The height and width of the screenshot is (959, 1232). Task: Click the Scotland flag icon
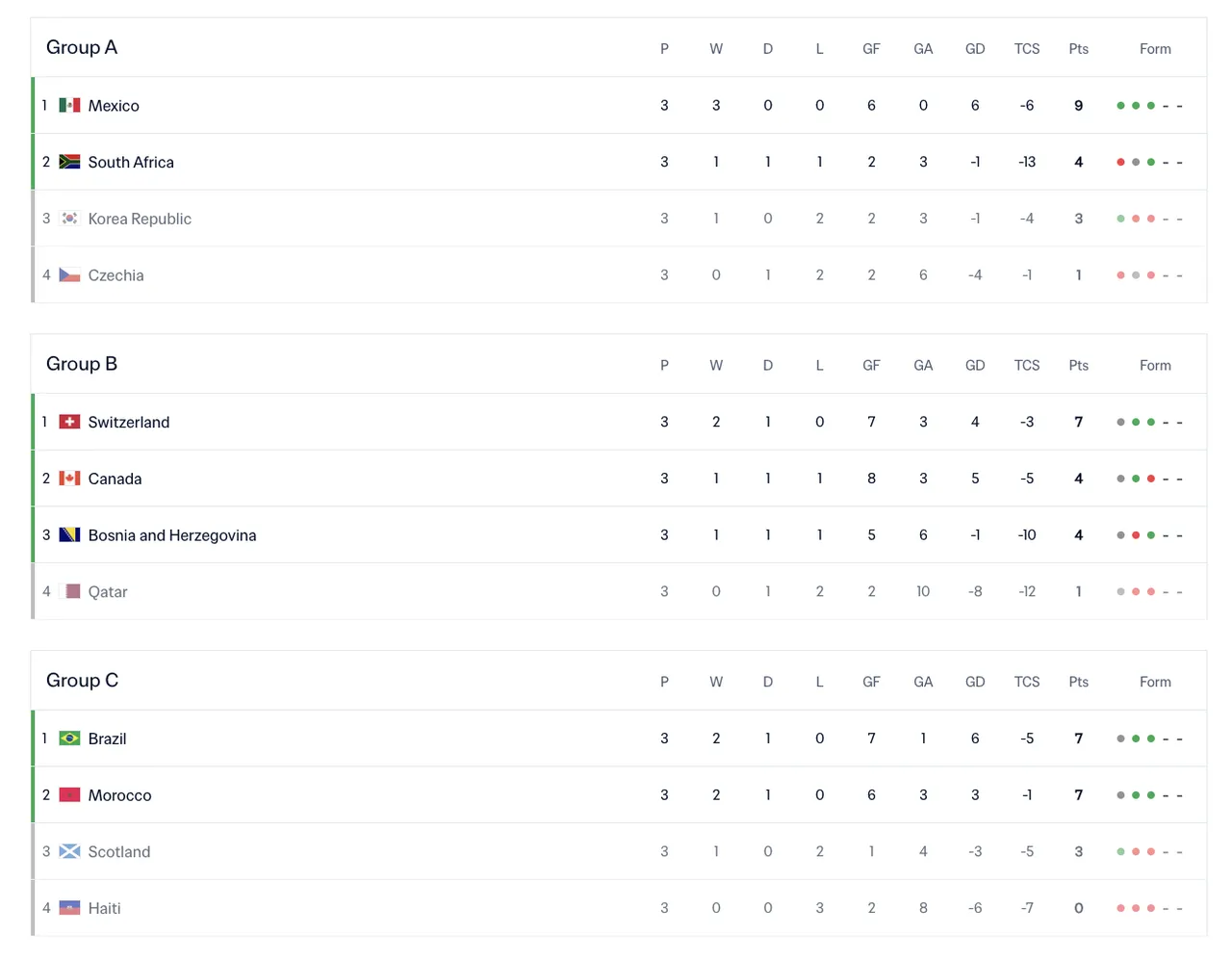[x=69, y=851]
